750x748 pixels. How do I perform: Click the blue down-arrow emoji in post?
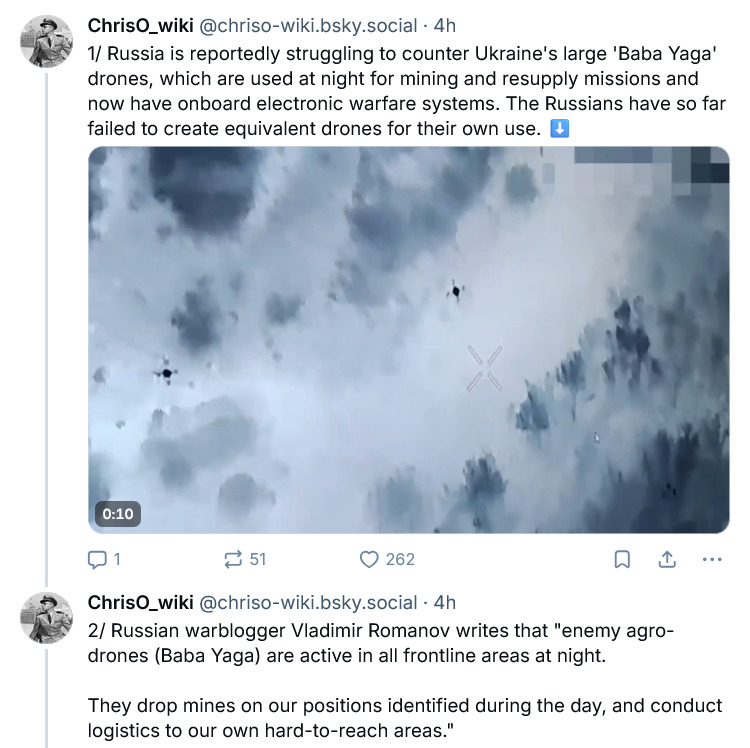[x=561, y=129]
